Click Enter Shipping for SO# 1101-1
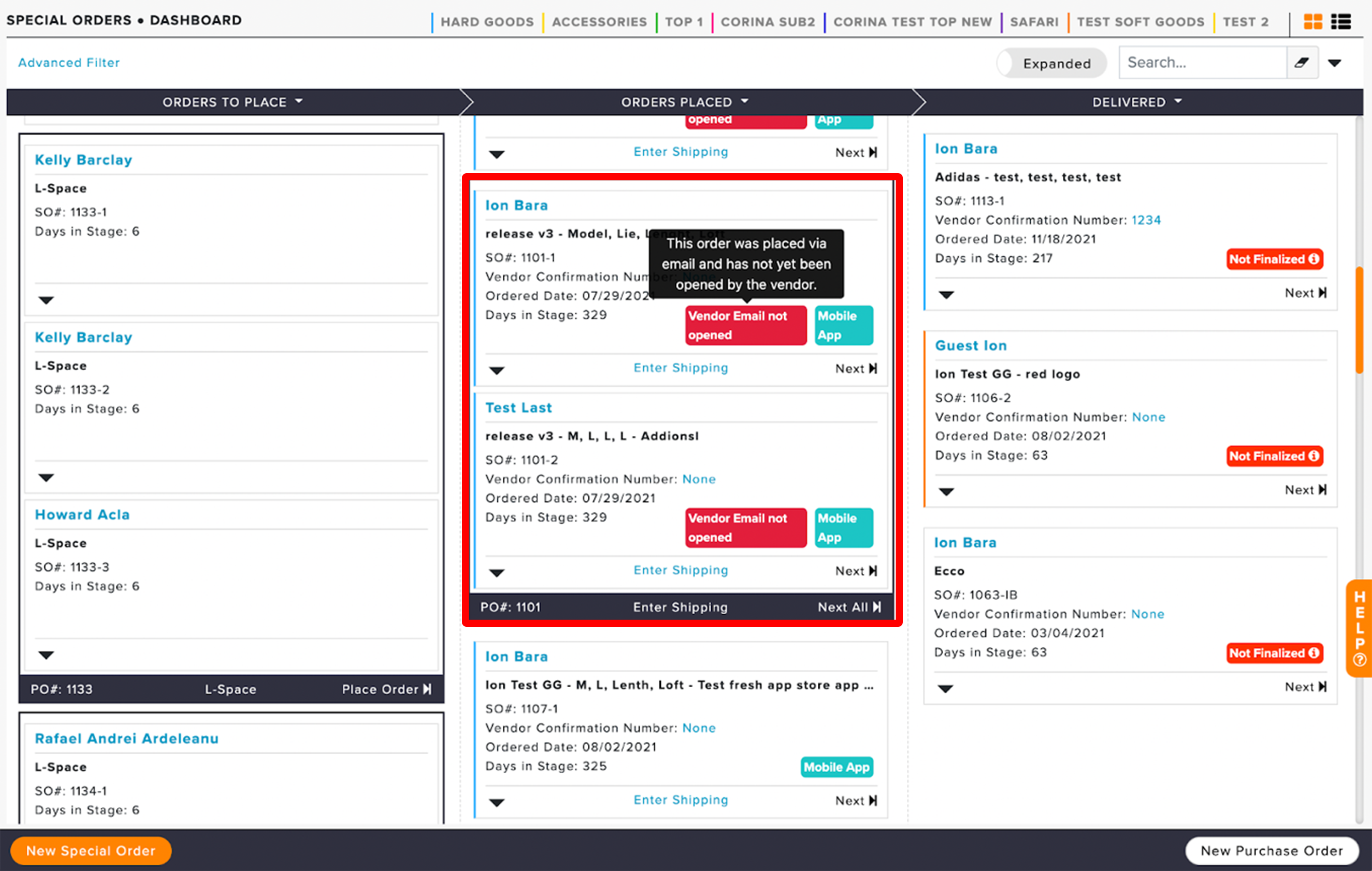The width and height of the screenshot is (1372, 871). click(x=681, y=368)
